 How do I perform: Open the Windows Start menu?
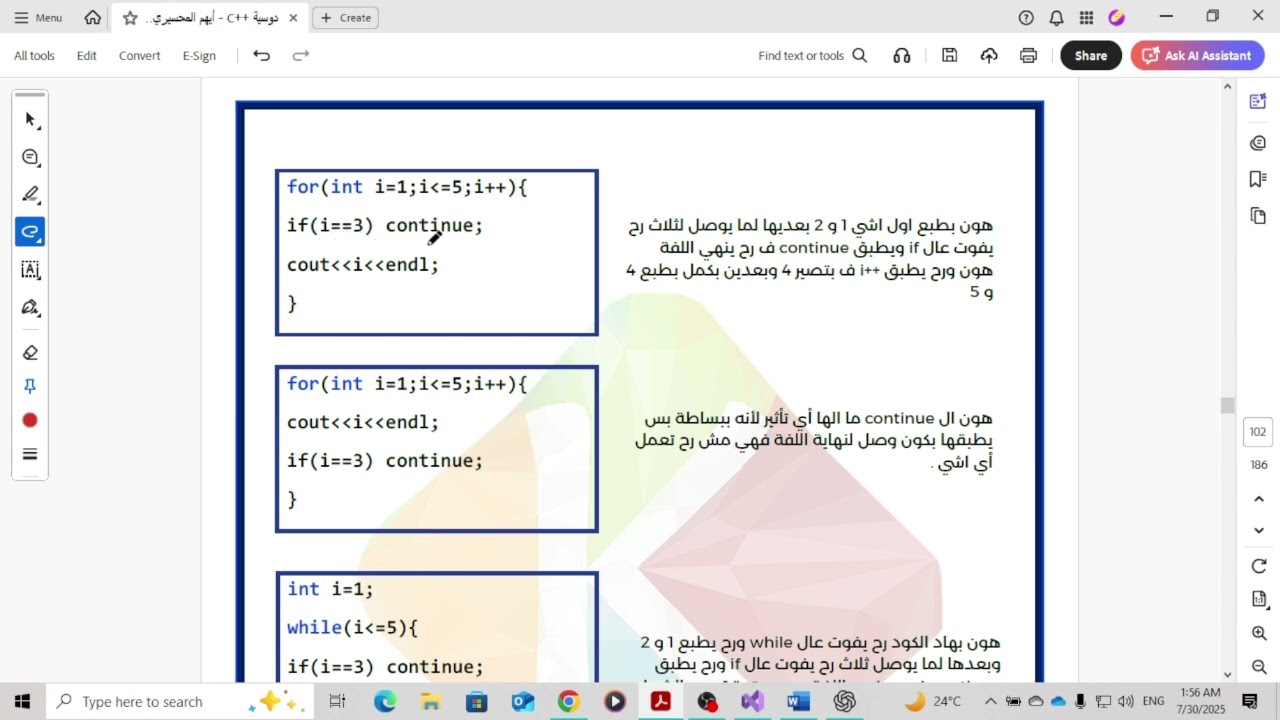point(22,702)
